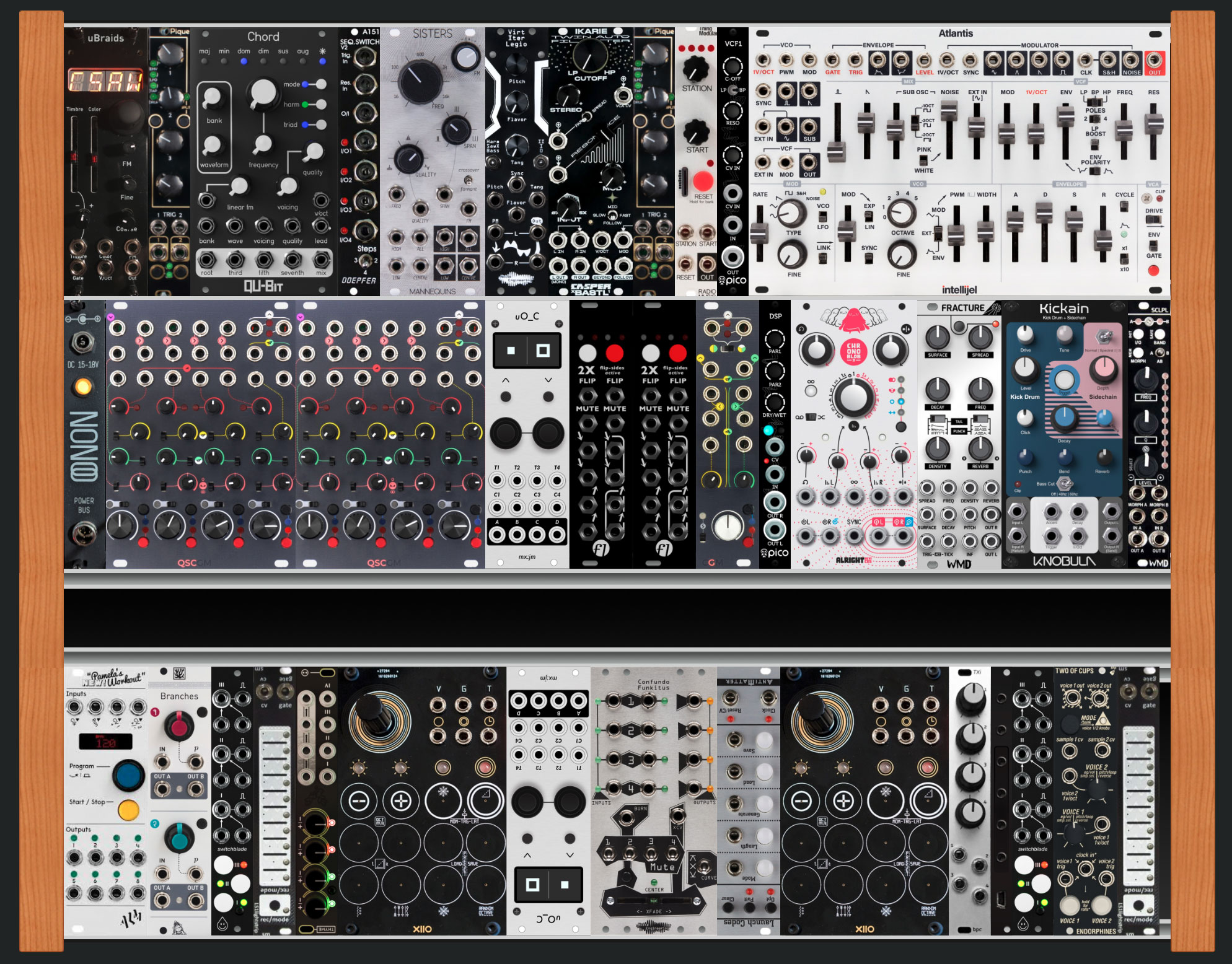Click the Pico VCF1 RESO knob
Viewport: 1232px width, 964px height.
tap(733, 111)
